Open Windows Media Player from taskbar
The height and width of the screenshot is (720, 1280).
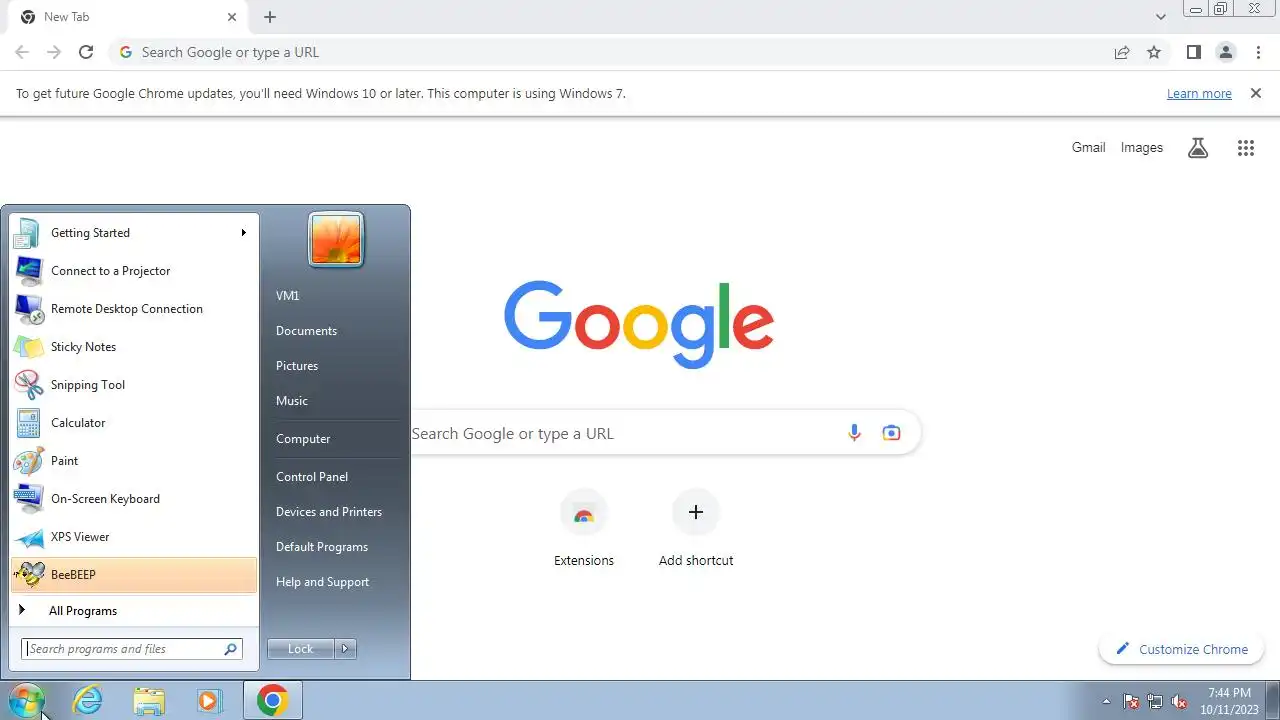208,701
